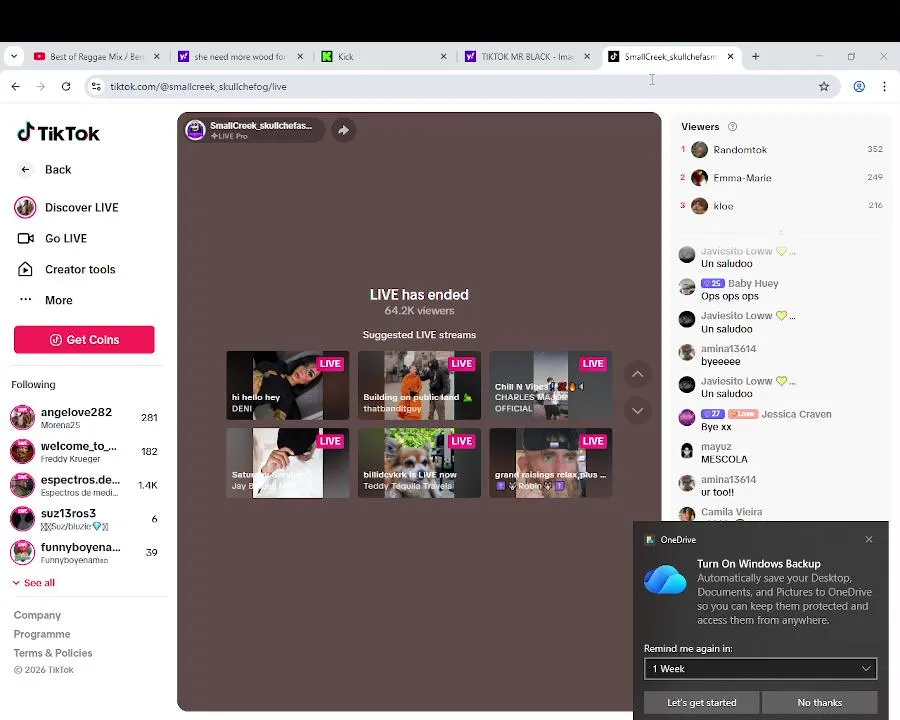
Task: Open a new browser tab
Action: click(756, 56)
